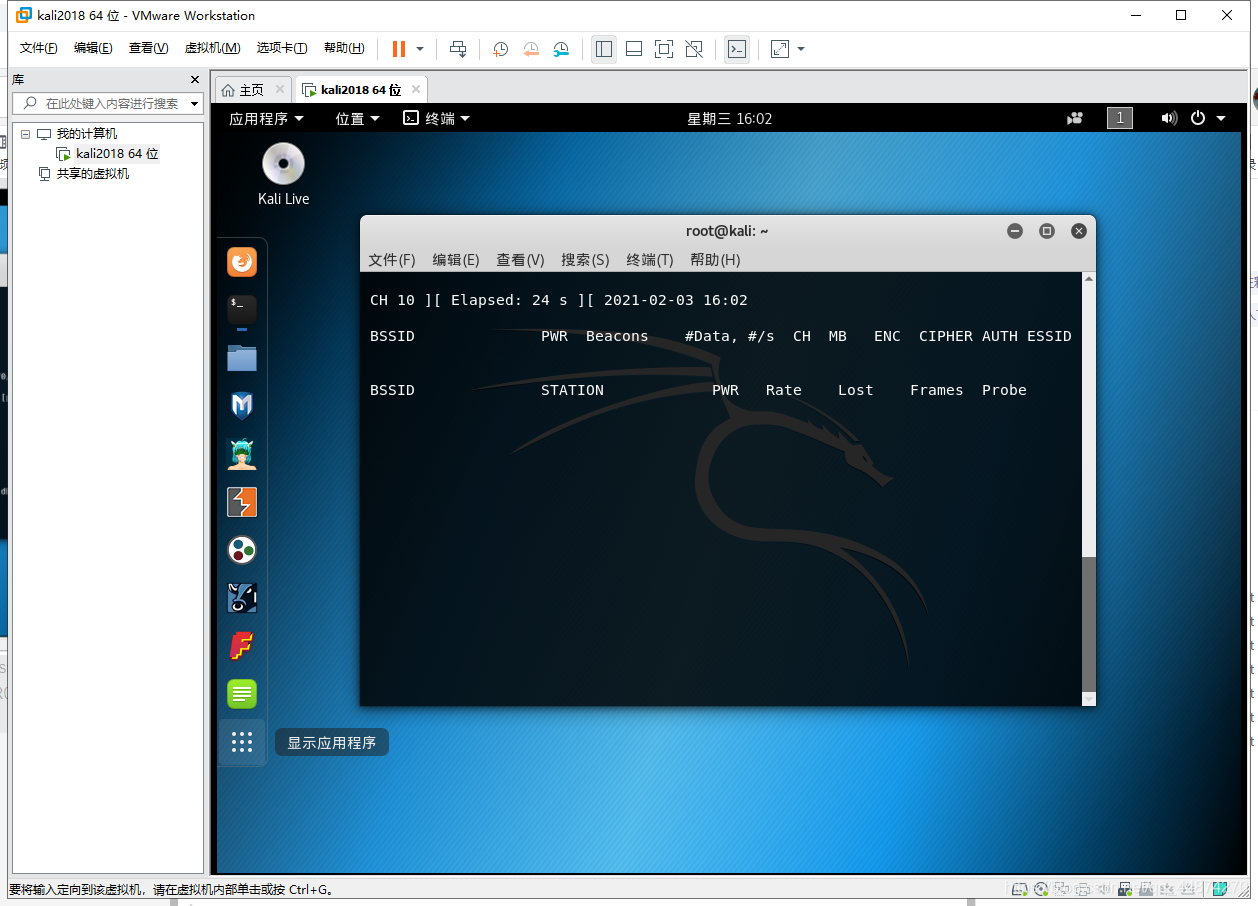Screen dimensions: 1258x906
Task: Toggle the library sidebar view icon
Action: 604,49
